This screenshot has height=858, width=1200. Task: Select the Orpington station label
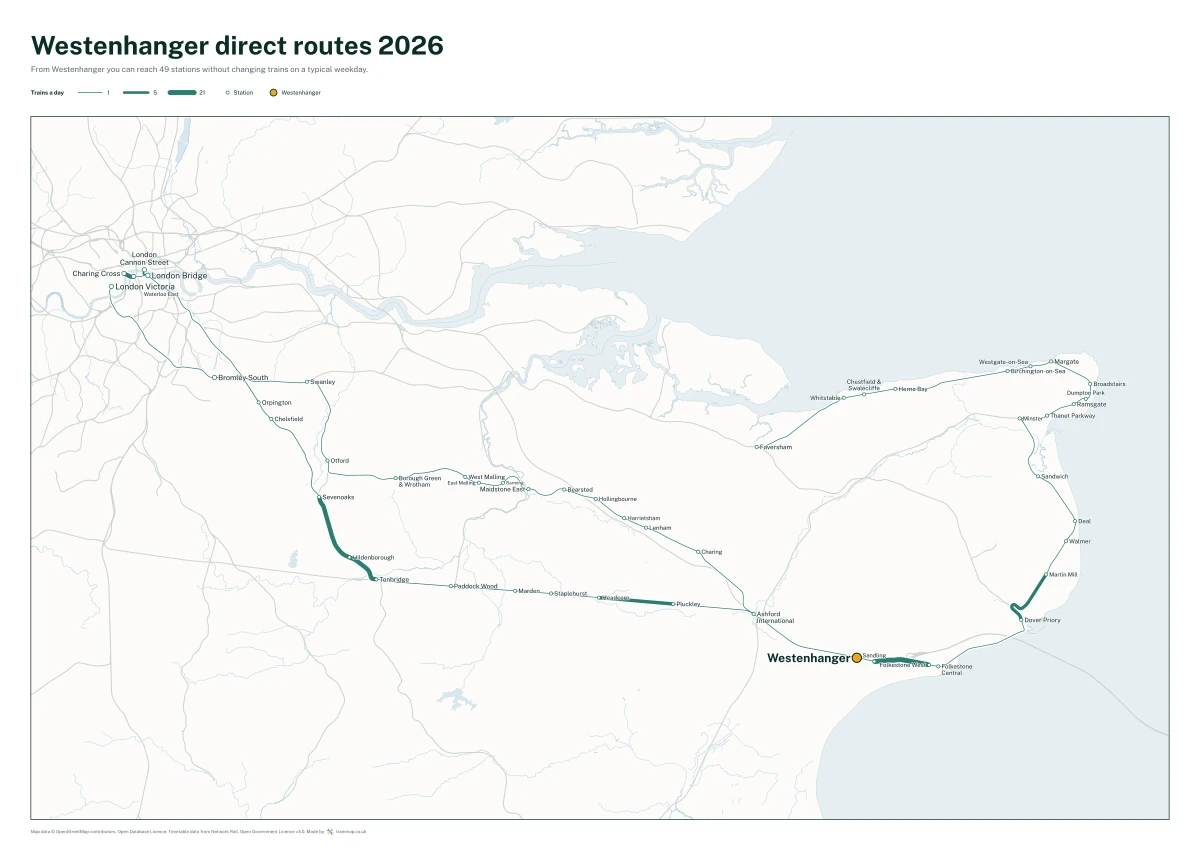[277, 402]
